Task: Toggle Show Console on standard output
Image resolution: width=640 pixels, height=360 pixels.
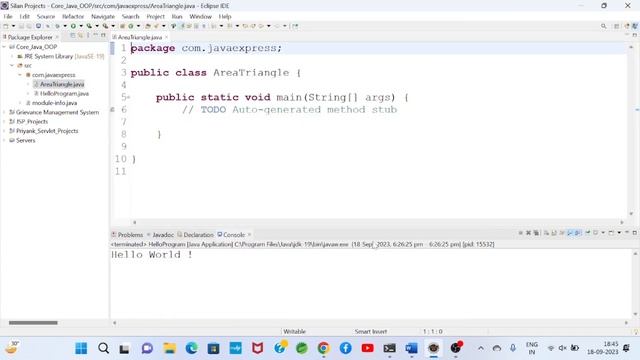Action: tap(570, 233)
